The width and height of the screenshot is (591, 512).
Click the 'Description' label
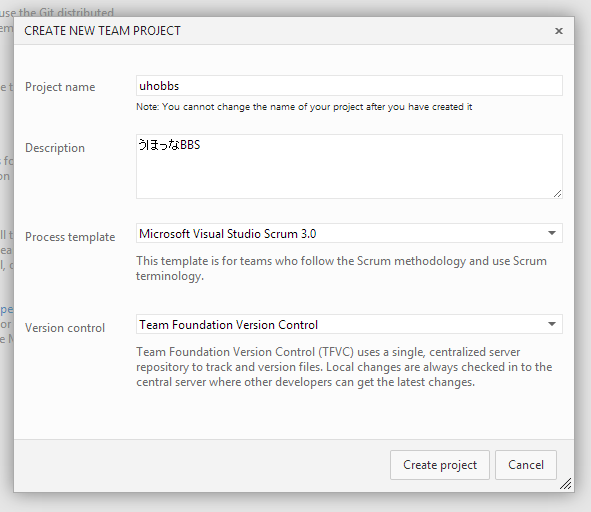tap(55, 148)
